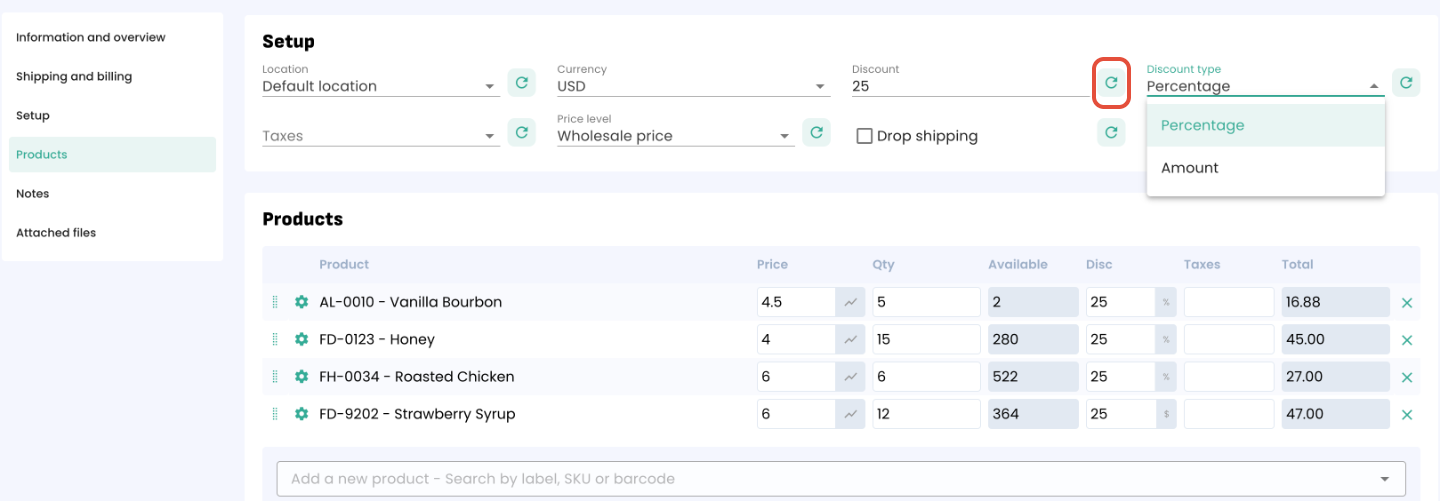Enable Drop shipping checkbox

[x=865, y=136]
